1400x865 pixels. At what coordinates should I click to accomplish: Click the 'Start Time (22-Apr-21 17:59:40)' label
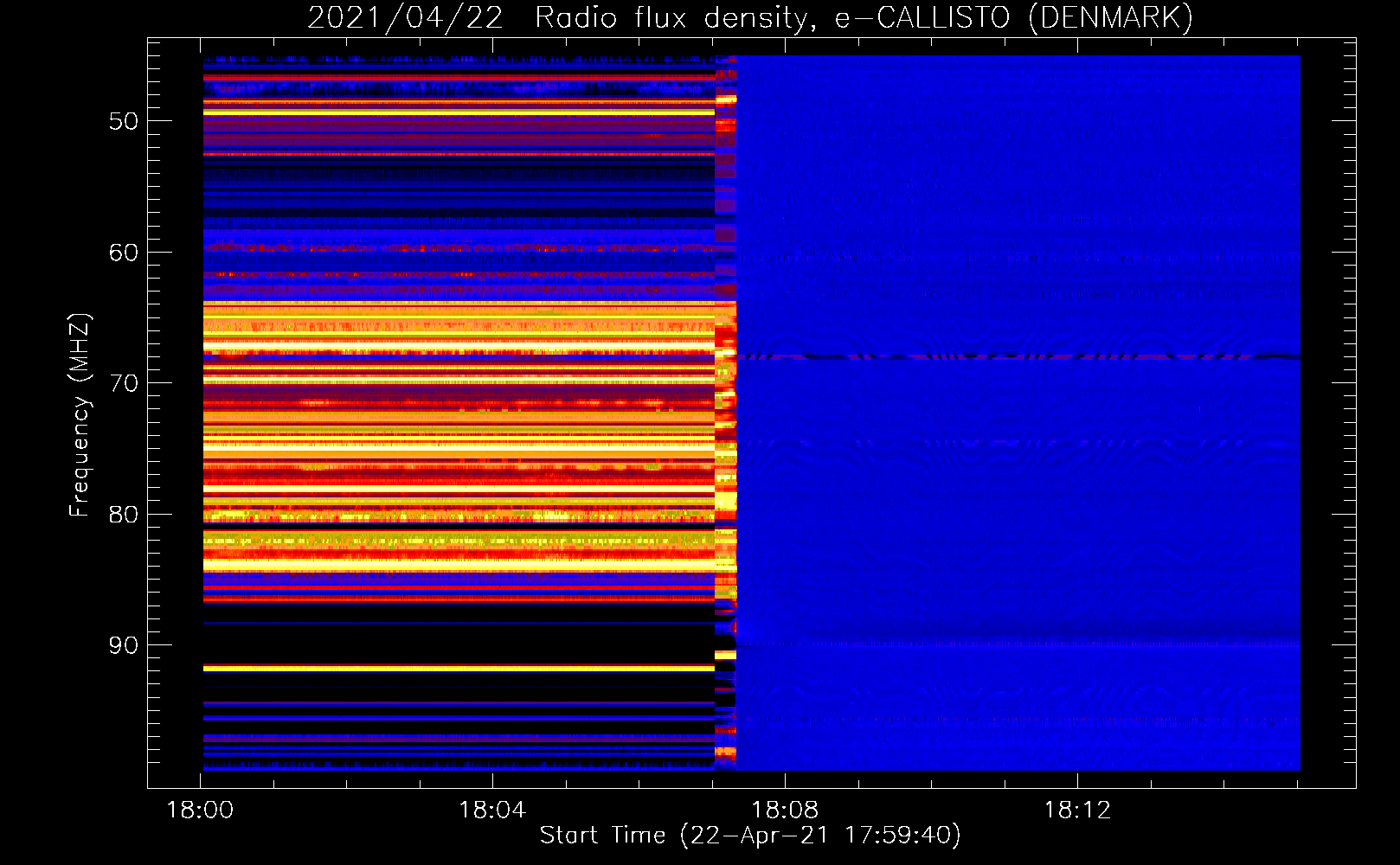750,836
